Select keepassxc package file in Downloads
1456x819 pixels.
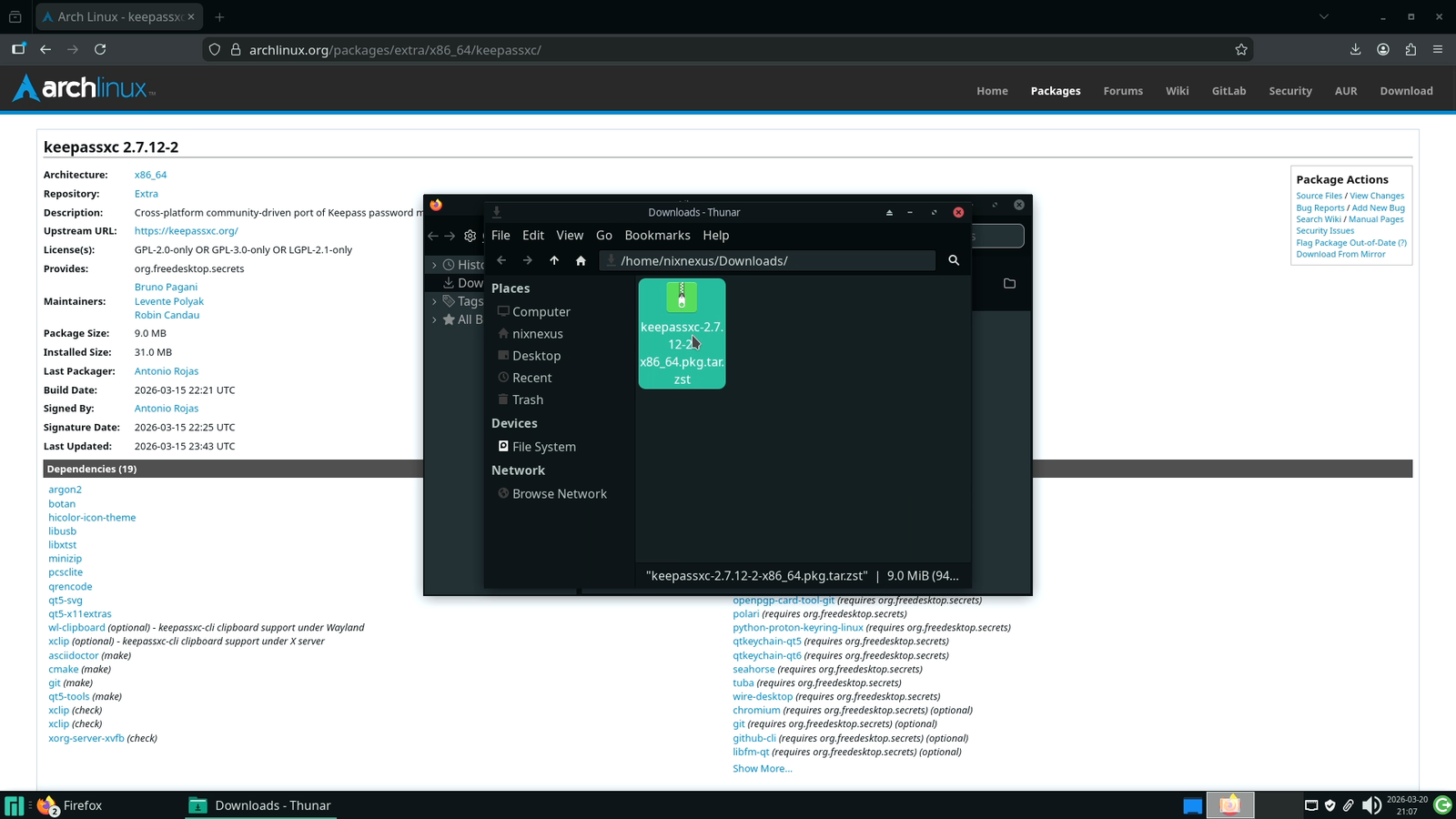[682, 334]
